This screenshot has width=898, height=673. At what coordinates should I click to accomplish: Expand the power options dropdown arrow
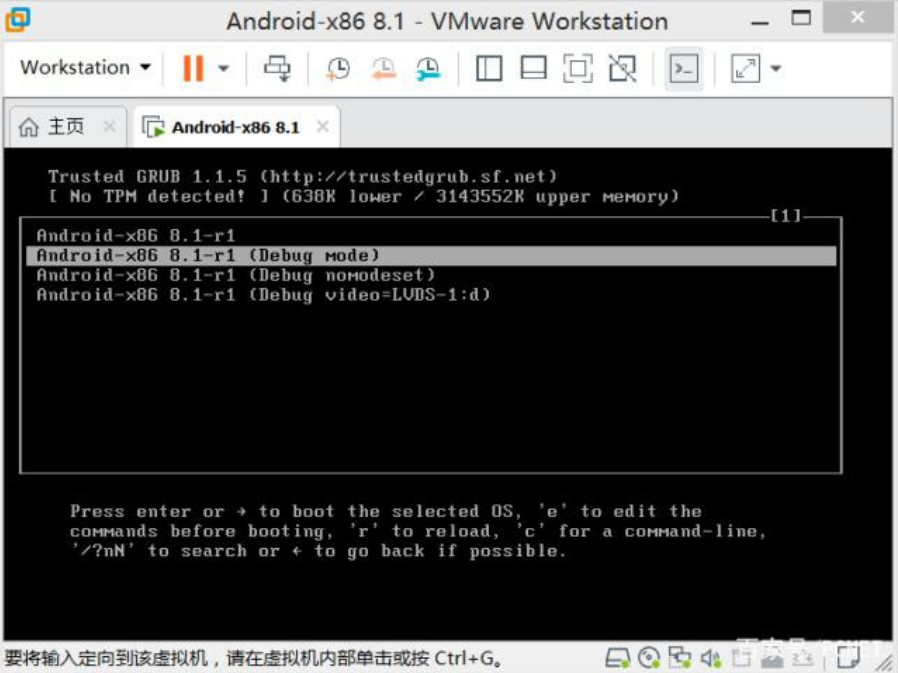point(224,69)
